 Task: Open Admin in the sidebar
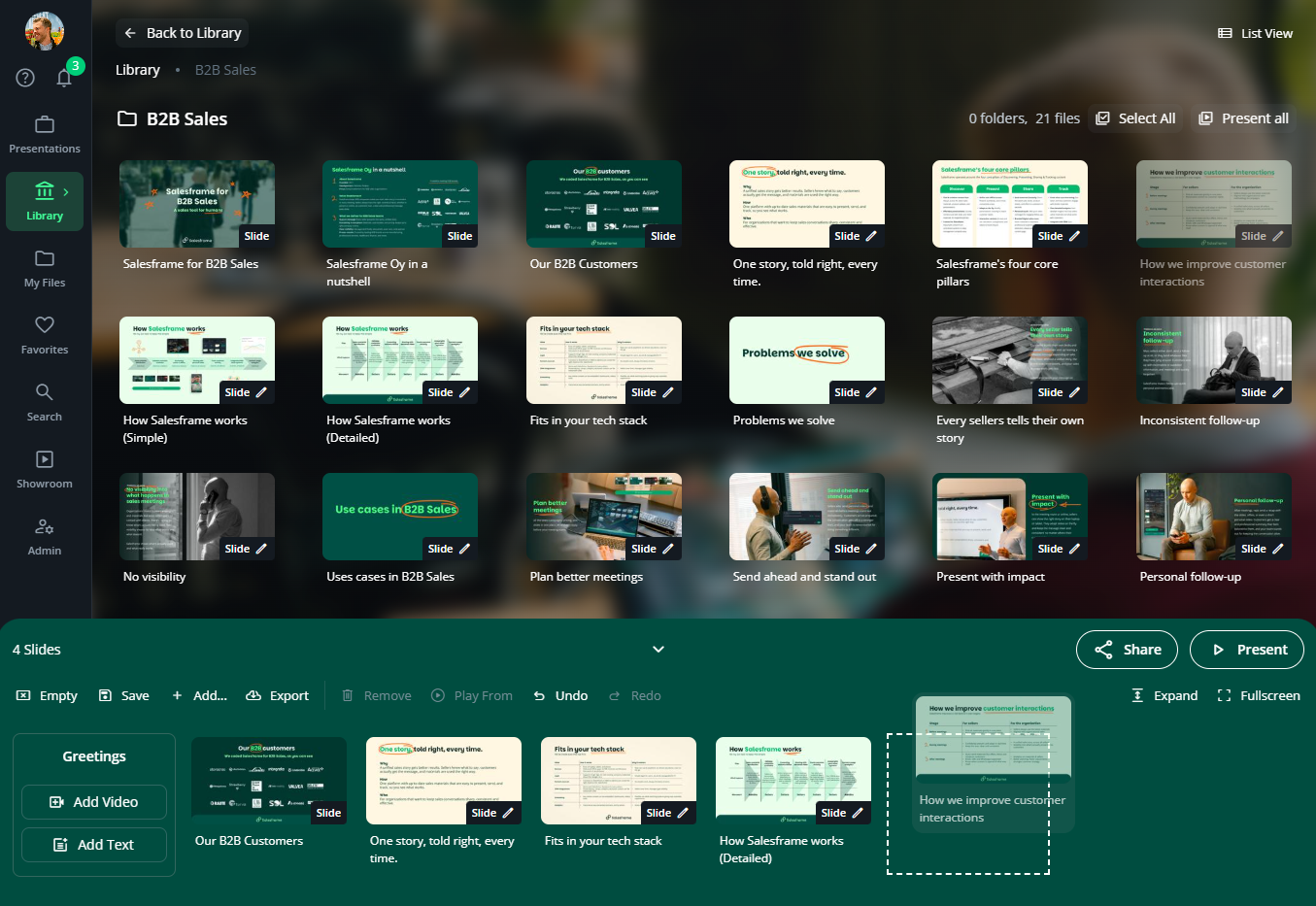pos(45,536)
